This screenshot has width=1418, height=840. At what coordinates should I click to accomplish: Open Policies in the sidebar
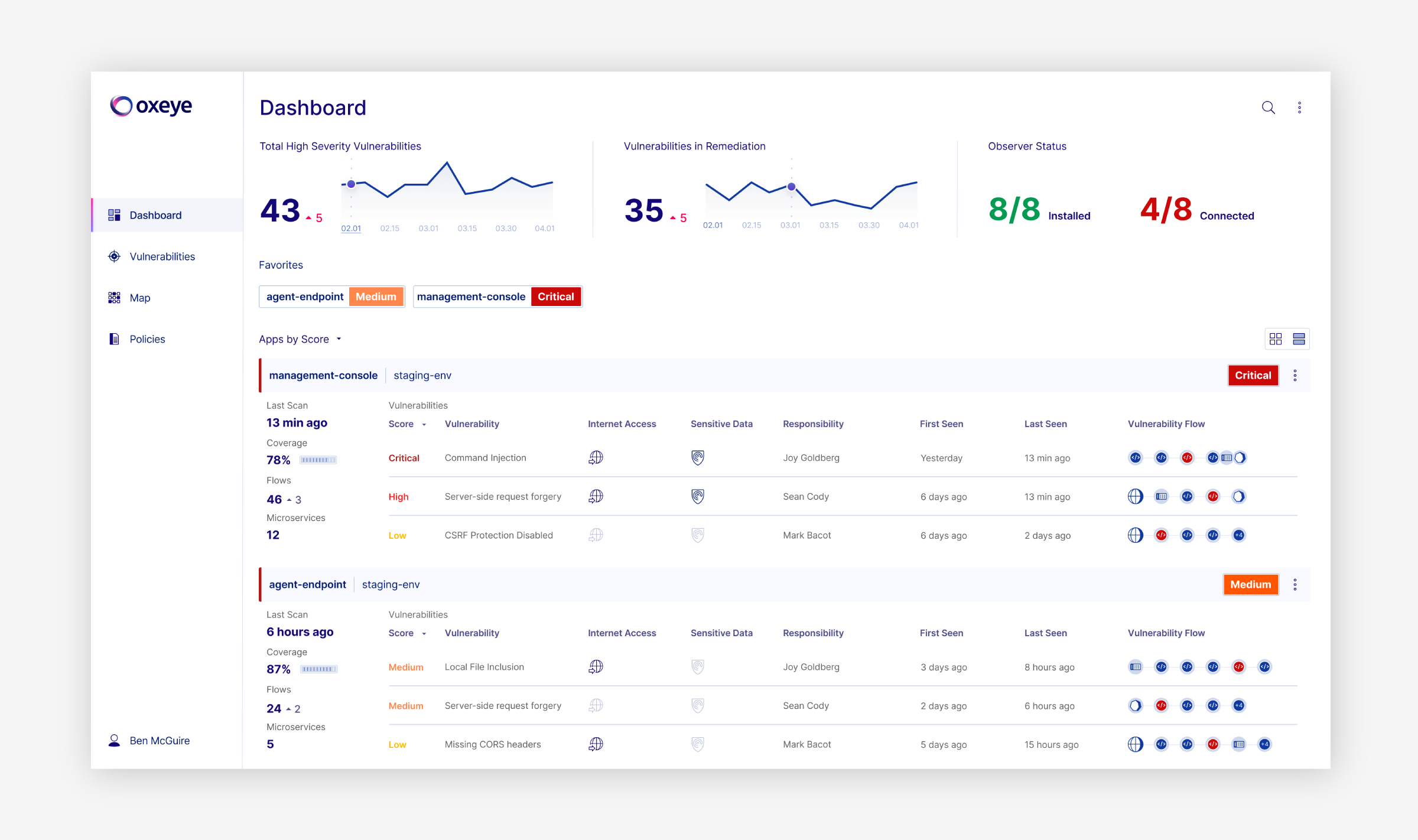click(147, 339)
